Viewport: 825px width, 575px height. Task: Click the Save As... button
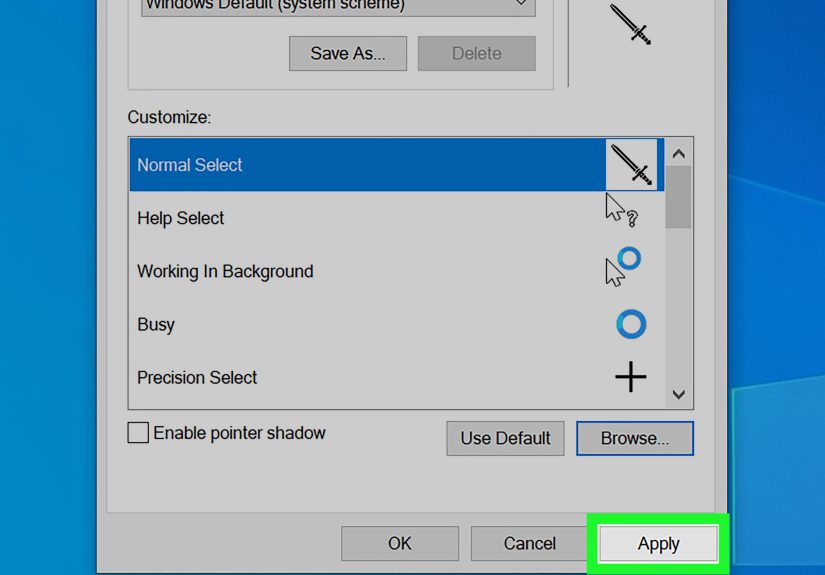348,53
